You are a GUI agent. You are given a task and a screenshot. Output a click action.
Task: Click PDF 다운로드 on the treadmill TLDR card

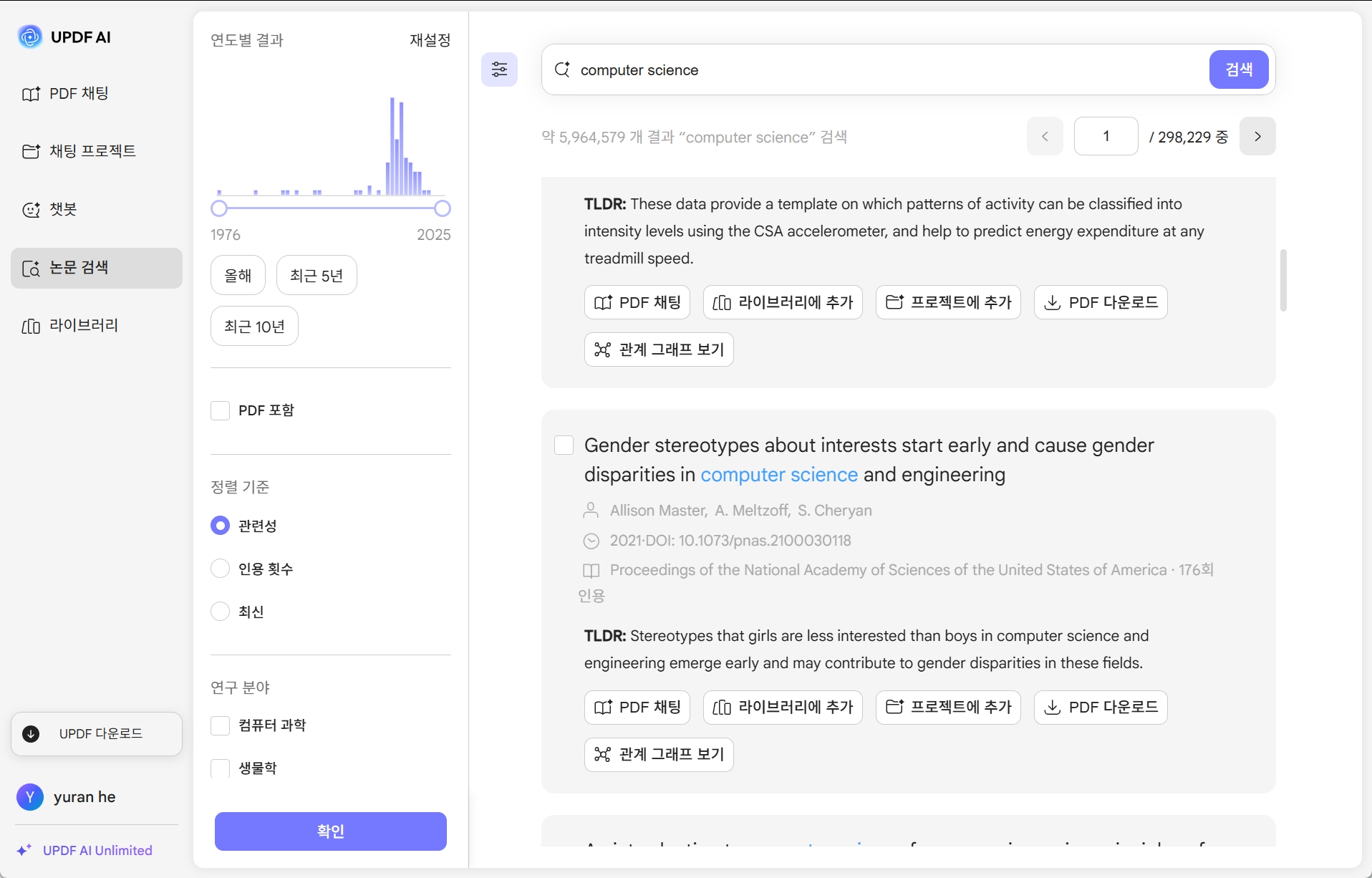click(1101, 302)
